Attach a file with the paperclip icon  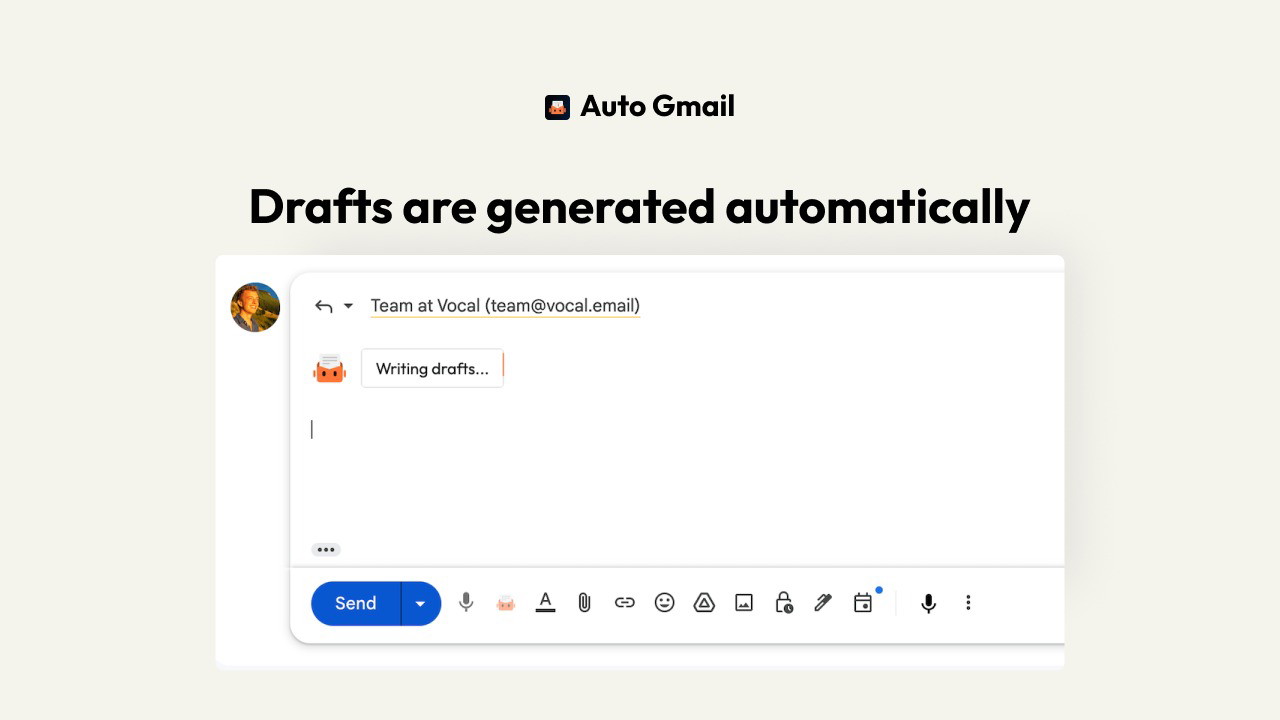[585, 603]
